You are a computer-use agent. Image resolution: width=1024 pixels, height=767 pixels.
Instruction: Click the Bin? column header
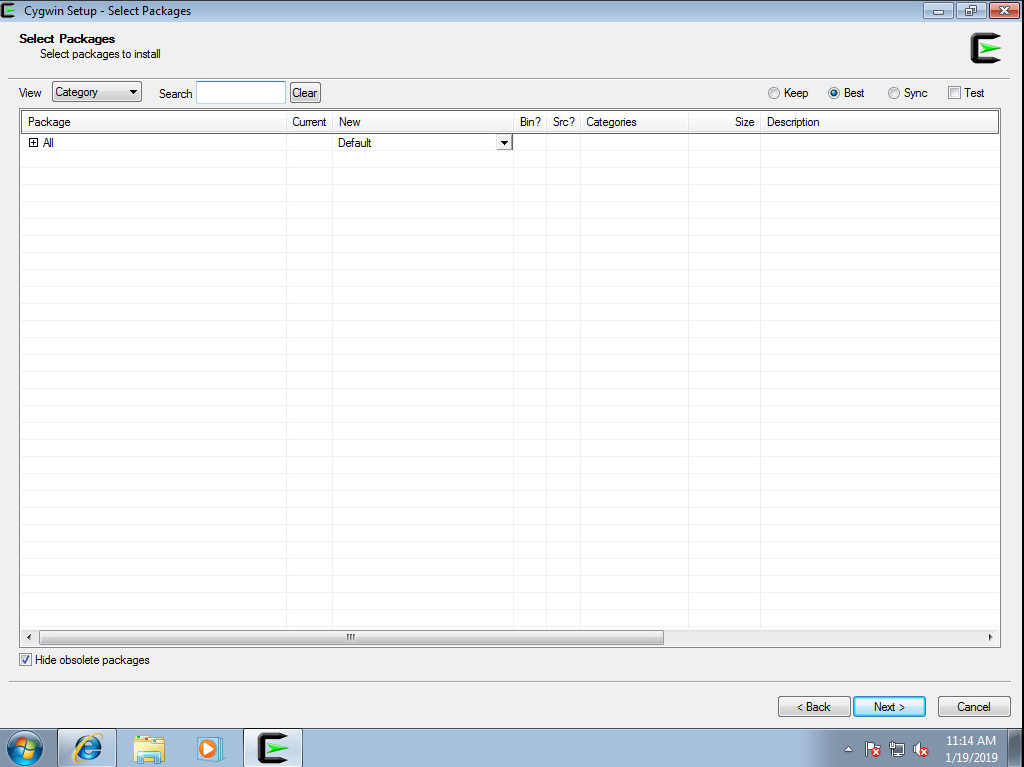[530, 122]
